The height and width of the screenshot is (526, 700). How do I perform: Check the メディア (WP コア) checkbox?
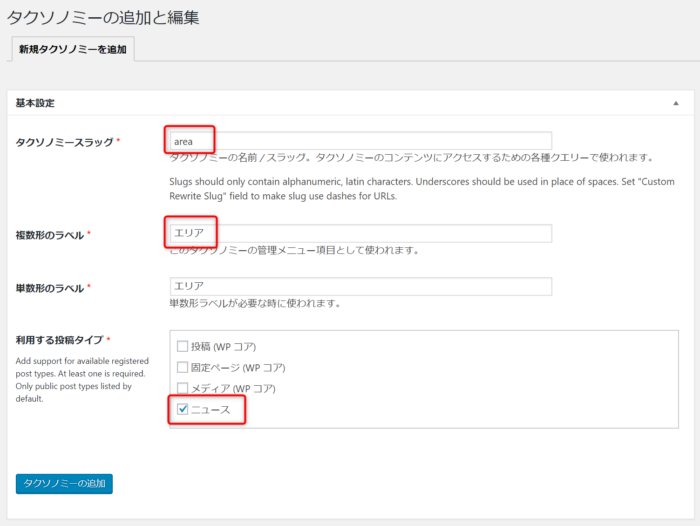[x=182, y=388]
